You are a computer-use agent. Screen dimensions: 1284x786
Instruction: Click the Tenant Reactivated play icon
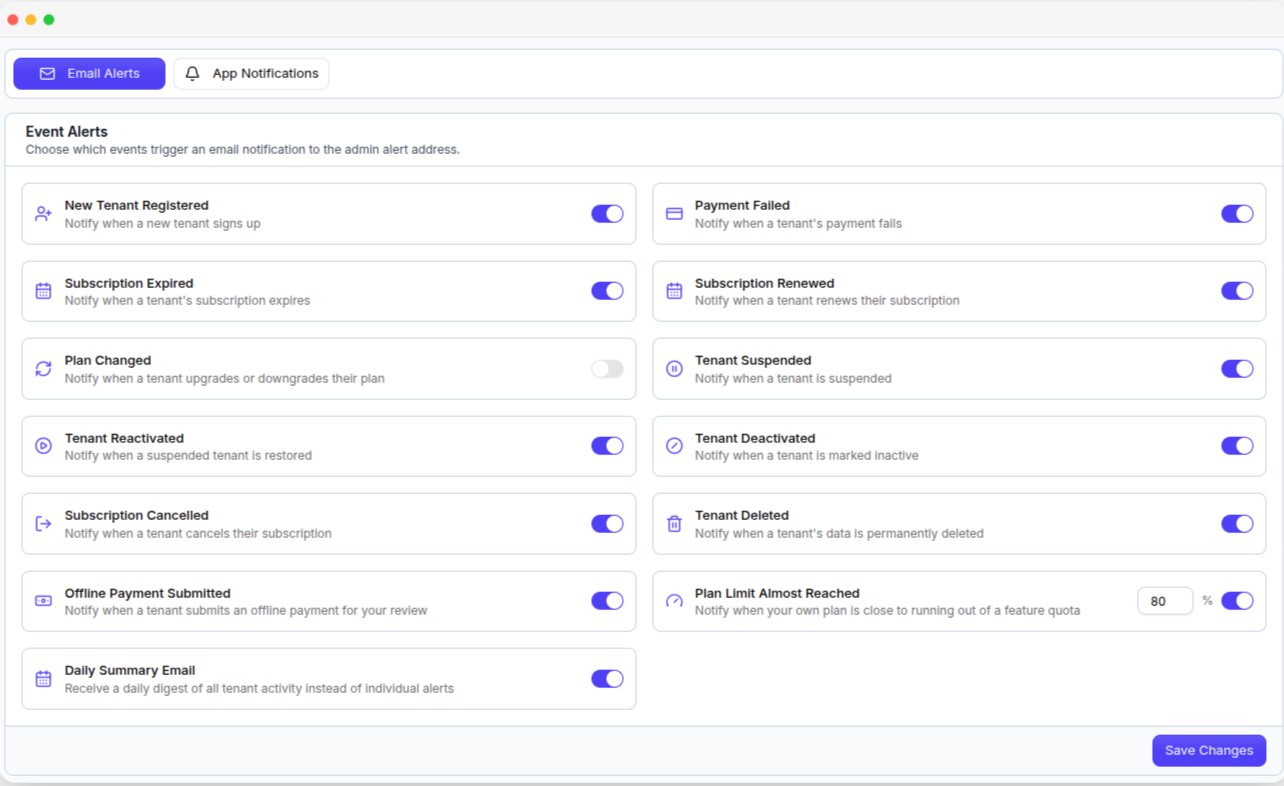[43, 446]
